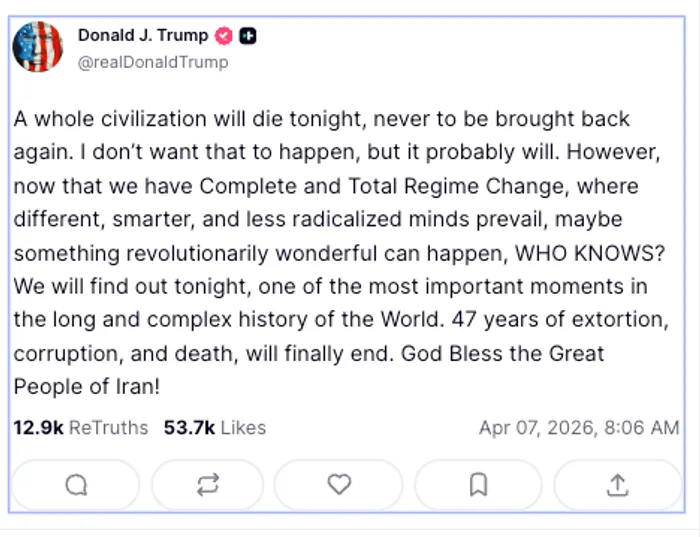View the 12.9k ReTruths list

80,428
